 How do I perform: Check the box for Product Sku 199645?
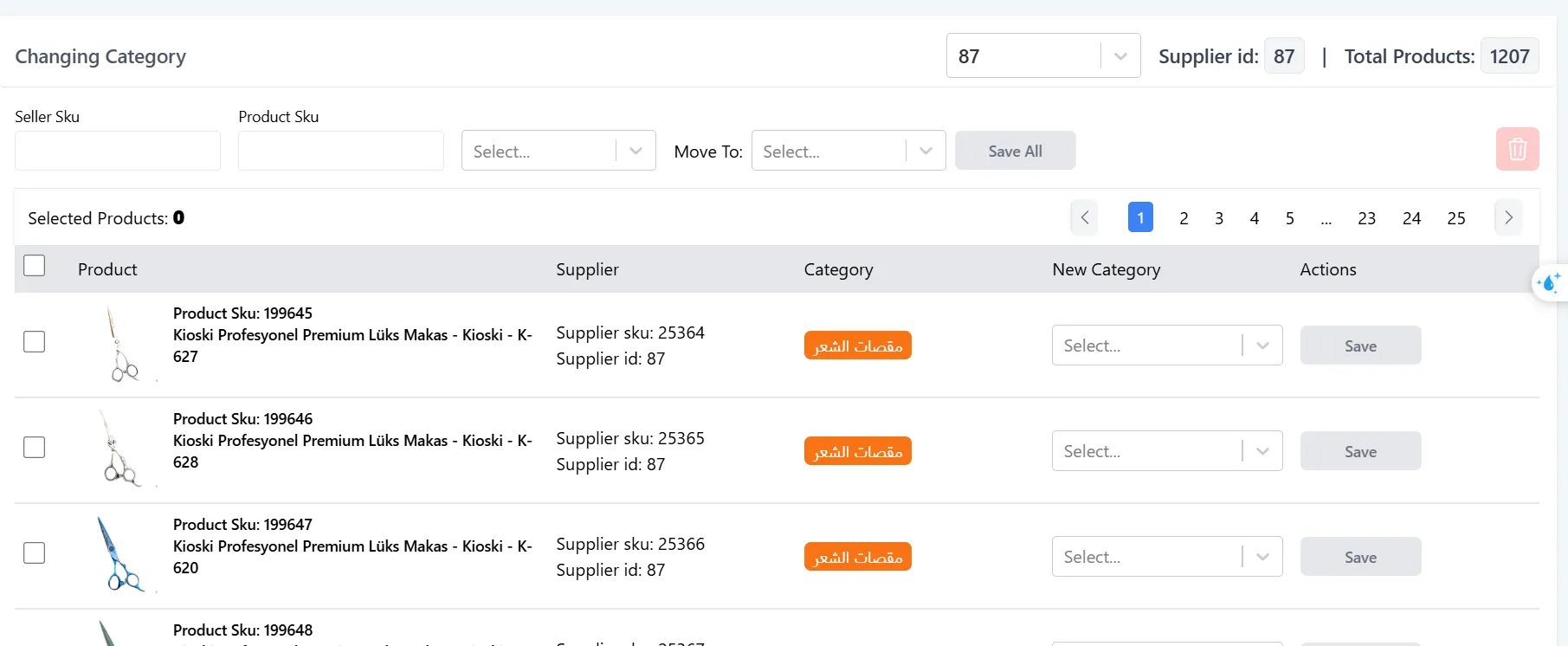point(35,342)
